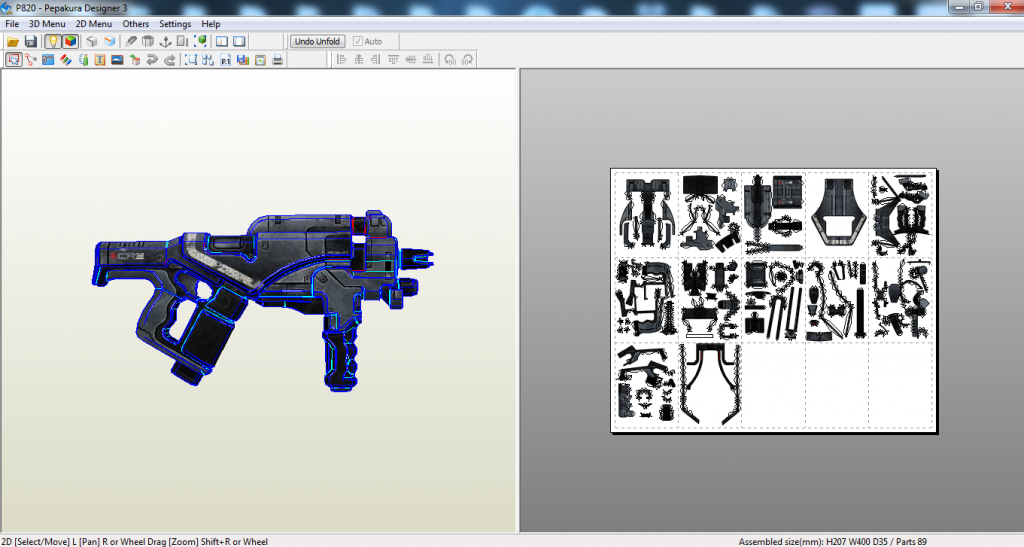This screenshot has height=547, width=1024.
Task: Click the align right icon
Action: [x=376, y=59]
